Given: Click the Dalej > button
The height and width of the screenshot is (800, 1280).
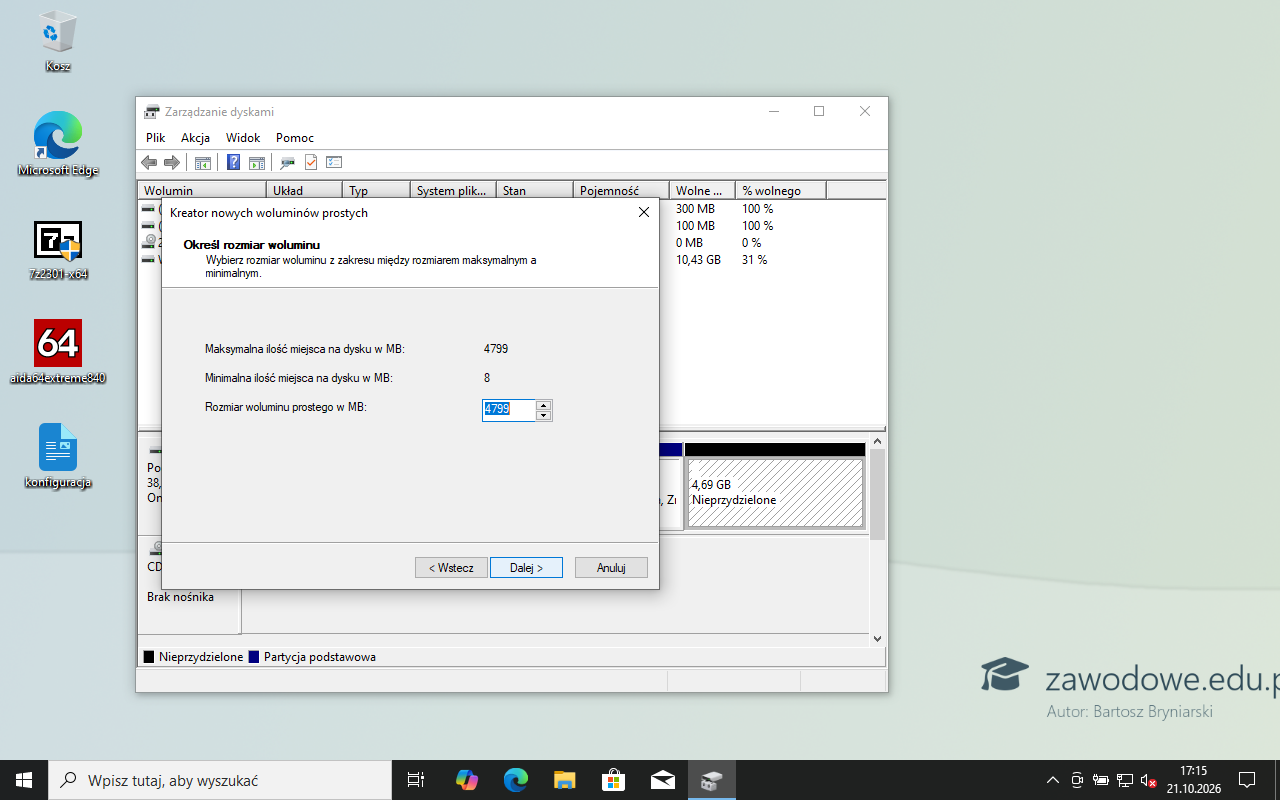Looking at the screenshot, I should 526,568.
